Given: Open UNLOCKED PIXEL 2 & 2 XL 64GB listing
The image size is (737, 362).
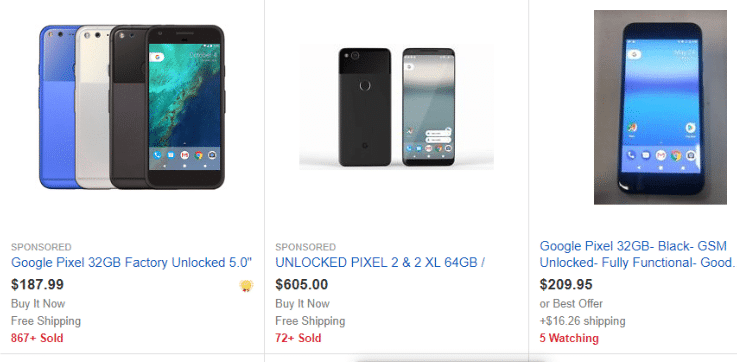Looking at the screenshot, I should point(380,262).
